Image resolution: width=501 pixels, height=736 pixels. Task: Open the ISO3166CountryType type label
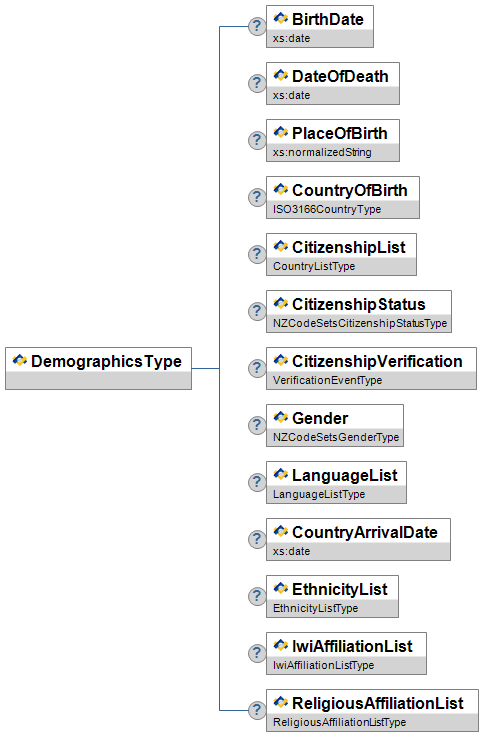point(327,209)
